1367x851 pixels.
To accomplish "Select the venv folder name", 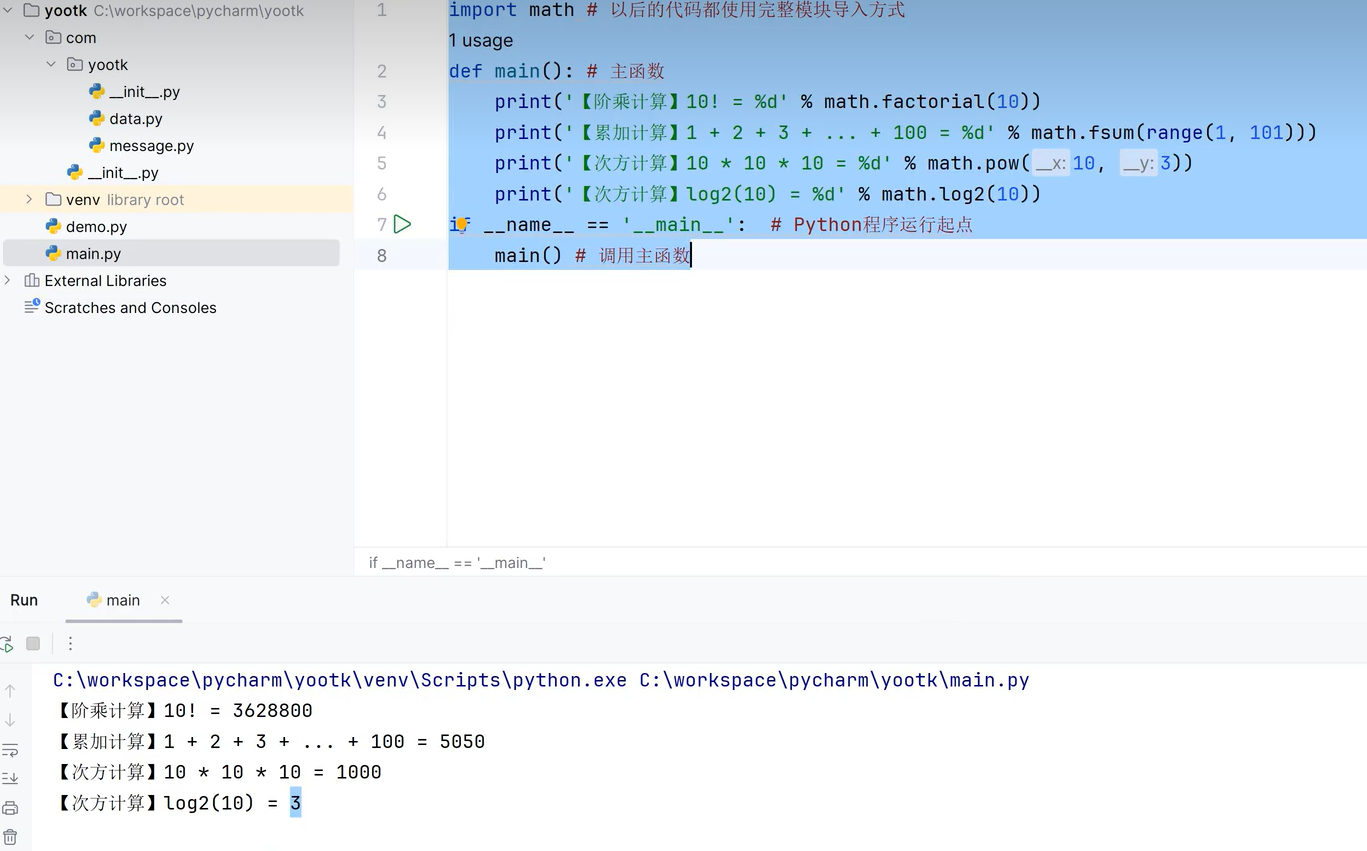I will point(83,200).
